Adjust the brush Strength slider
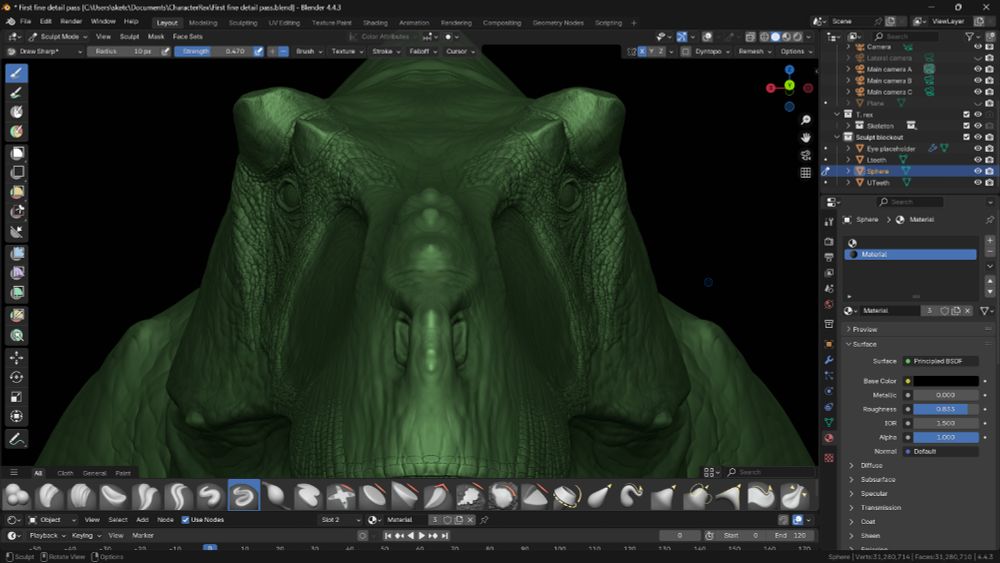This screenshot has width=1000, height=563. point(213,51)
